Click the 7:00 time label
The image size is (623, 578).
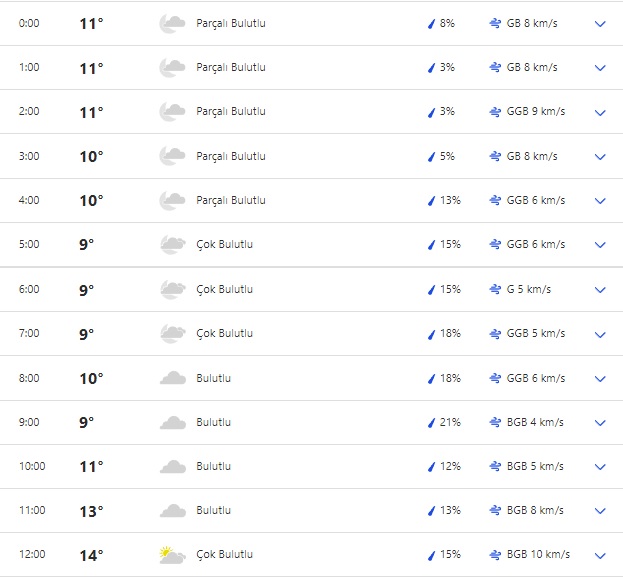pos(30,334)
